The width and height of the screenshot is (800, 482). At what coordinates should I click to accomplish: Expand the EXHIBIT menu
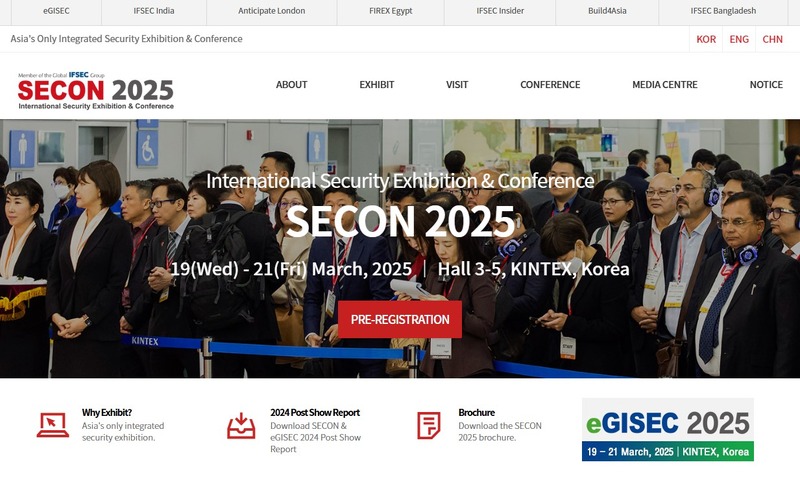pyautogui.click(x=377, y=85)
